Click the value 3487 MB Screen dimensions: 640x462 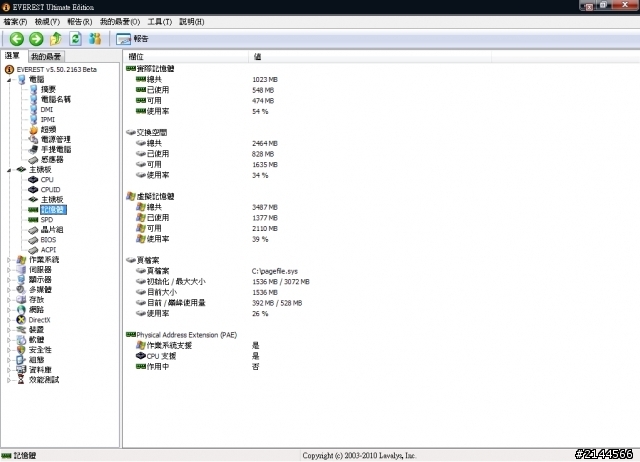coord(265,207)
